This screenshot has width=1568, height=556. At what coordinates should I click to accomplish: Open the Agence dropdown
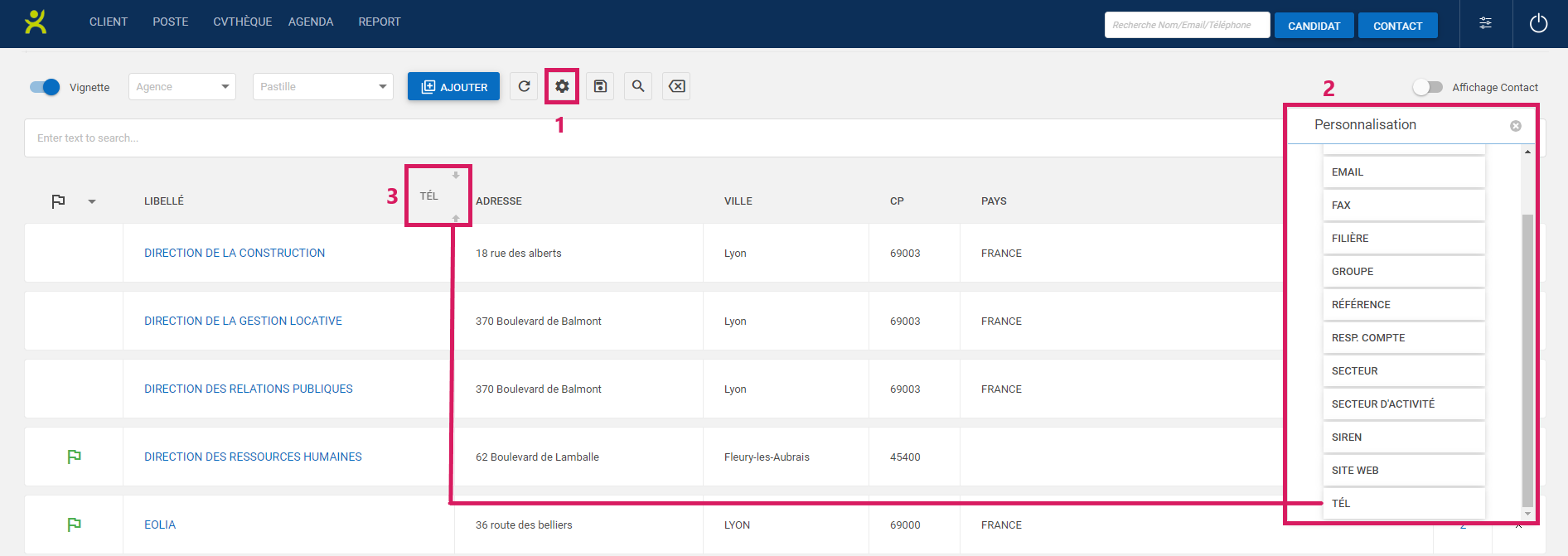click(x=182, y=87)
